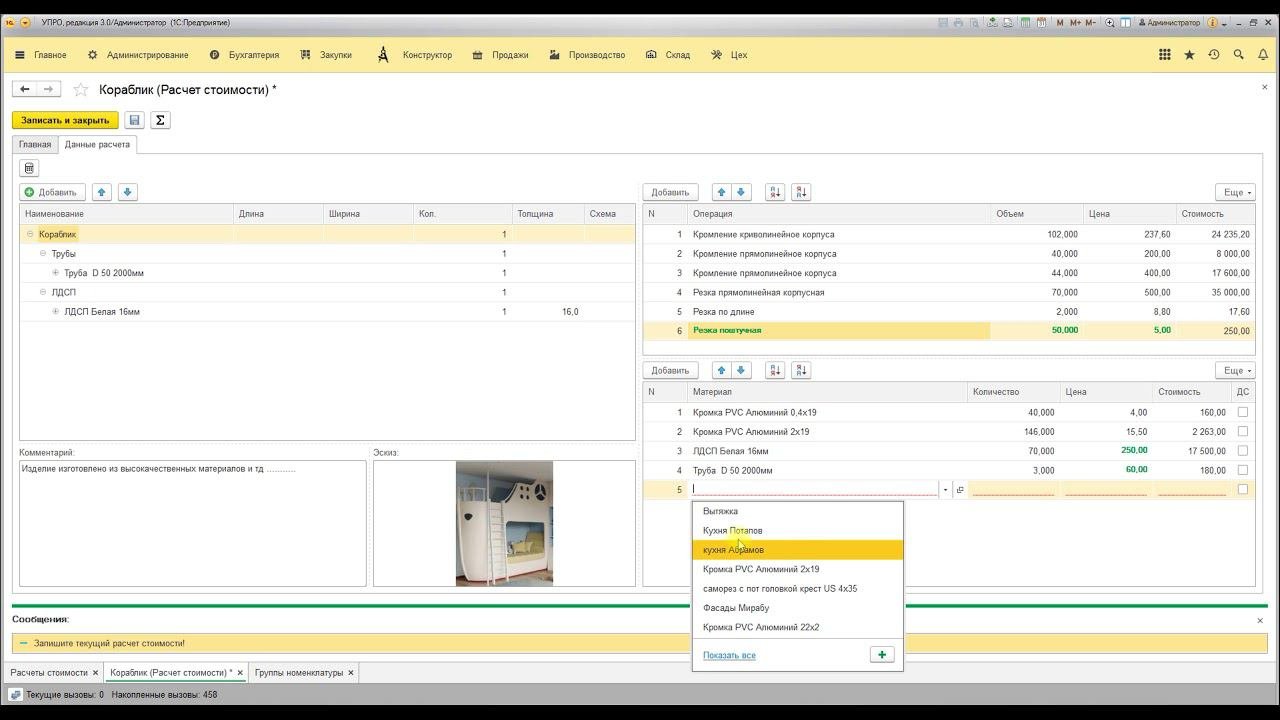The width and height of the screenshot is (1280, 720).
Task: Select Фасады Мирабу from suggestion list
Action: 736,608
